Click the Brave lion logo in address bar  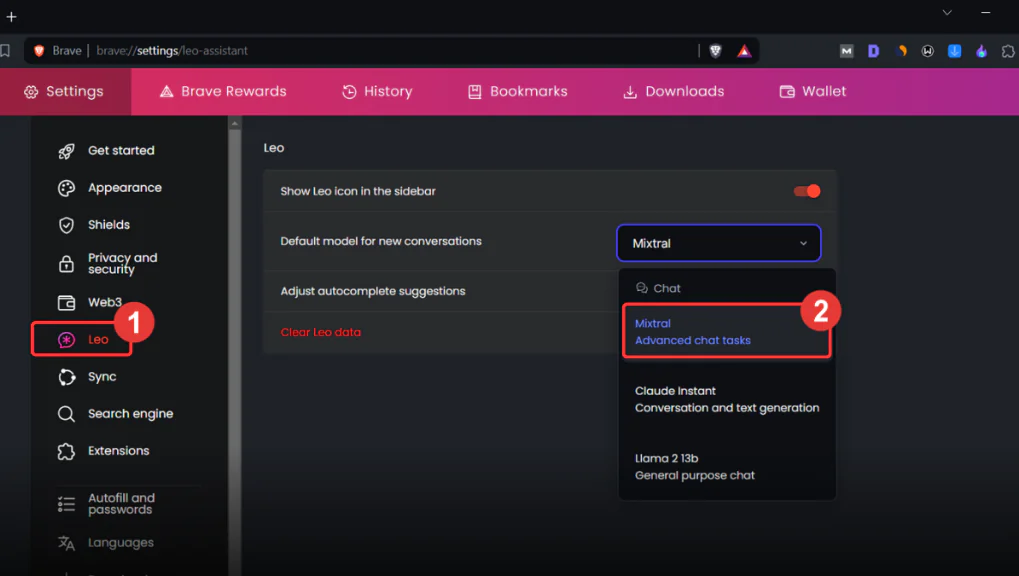point(39,51)
